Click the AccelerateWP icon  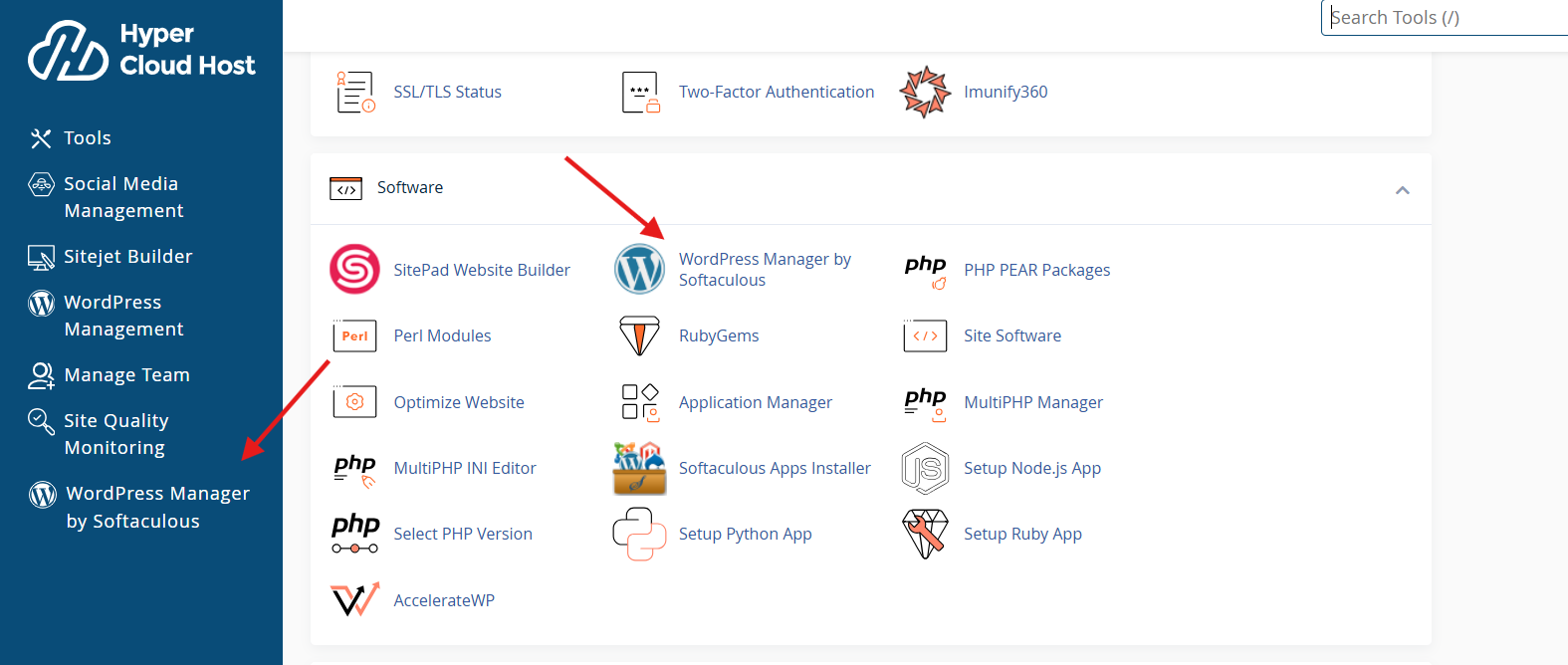(x=355, y=600)
